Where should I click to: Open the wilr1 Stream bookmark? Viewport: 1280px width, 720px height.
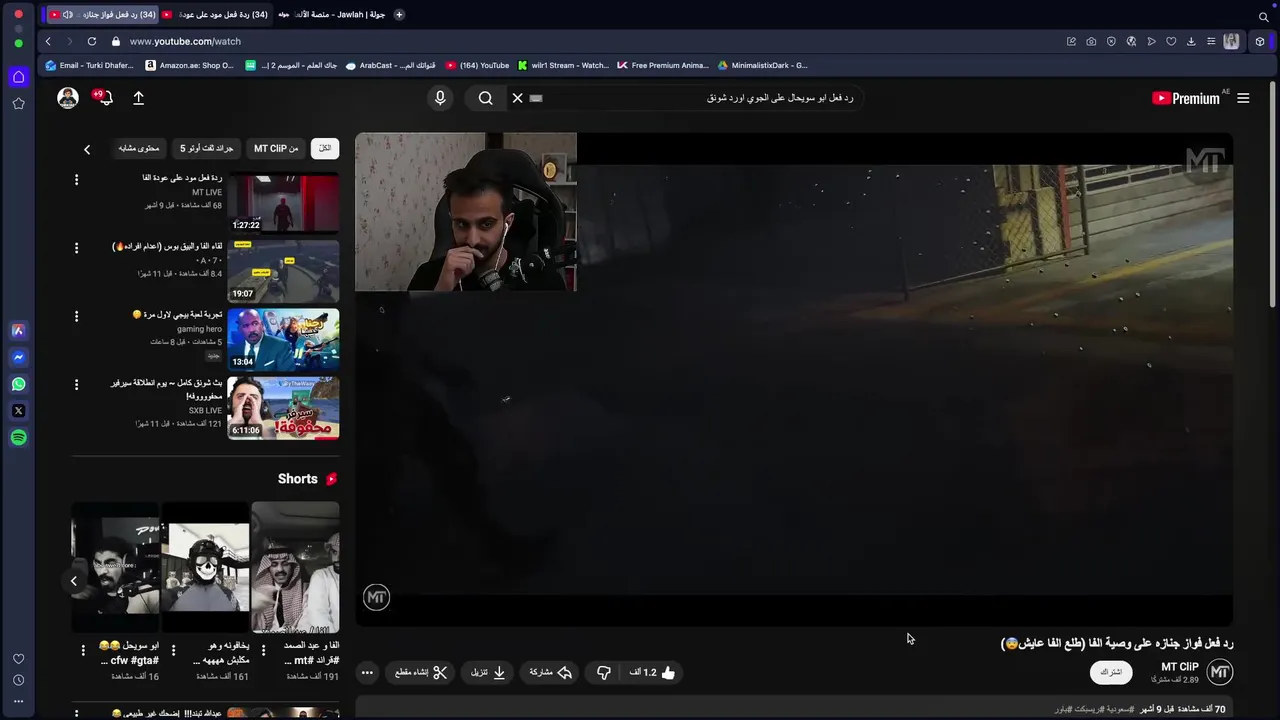point(563,65)
